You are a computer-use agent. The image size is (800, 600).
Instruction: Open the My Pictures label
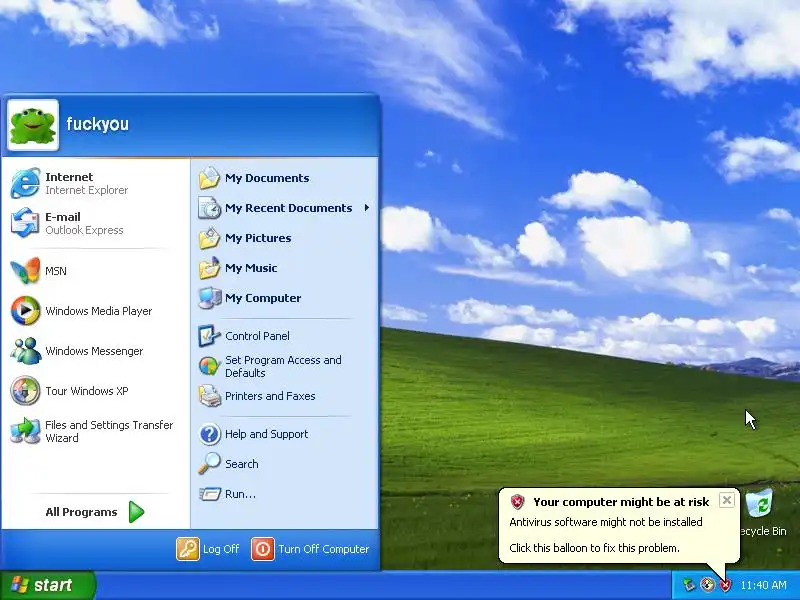coord(258,238)
